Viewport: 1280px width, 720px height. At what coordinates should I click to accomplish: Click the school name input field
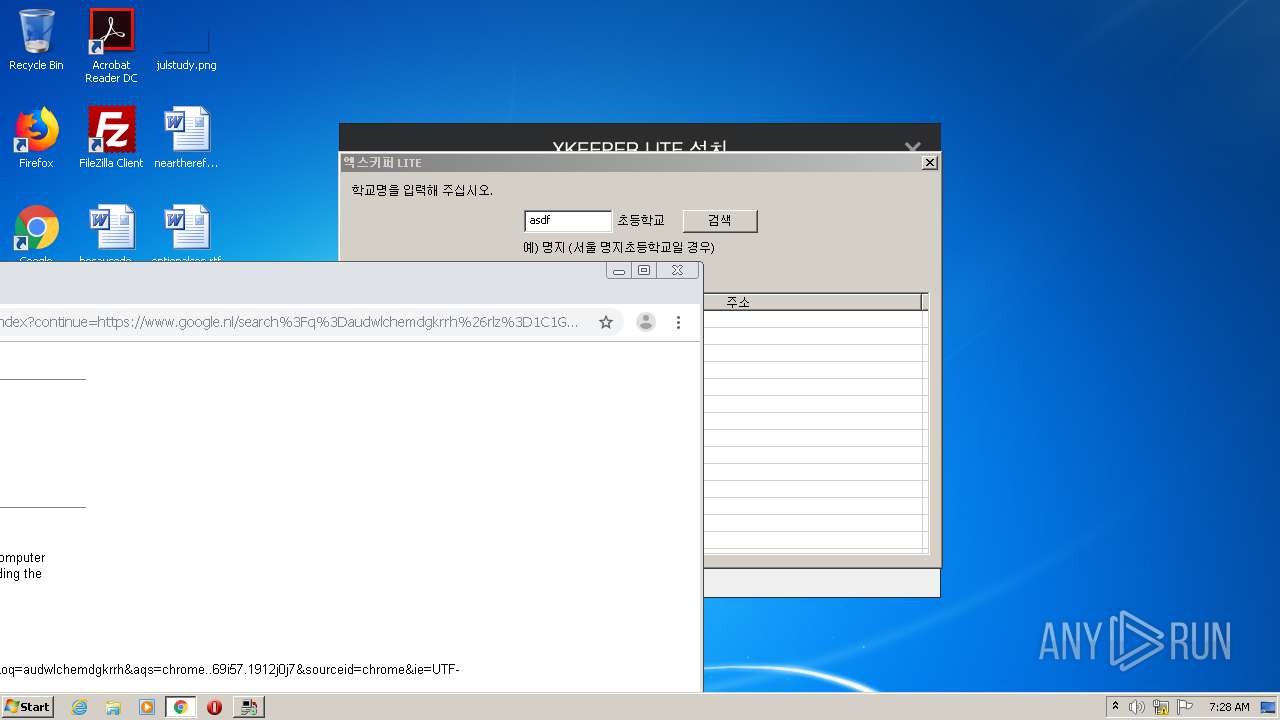coord(567,221)
